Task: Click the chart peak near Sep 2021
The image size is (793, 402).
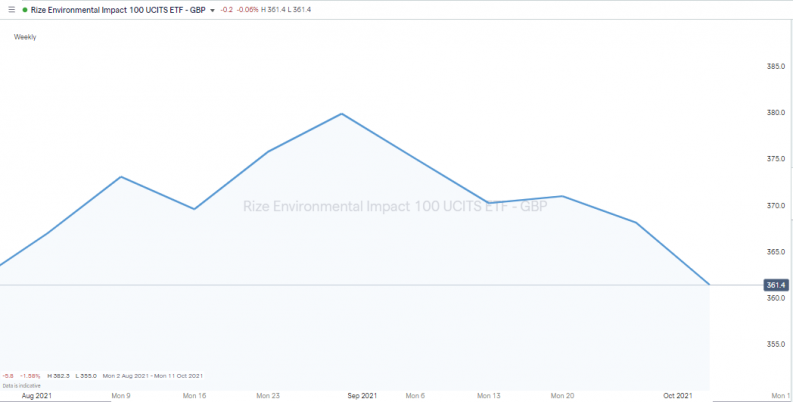Action: 342,114
